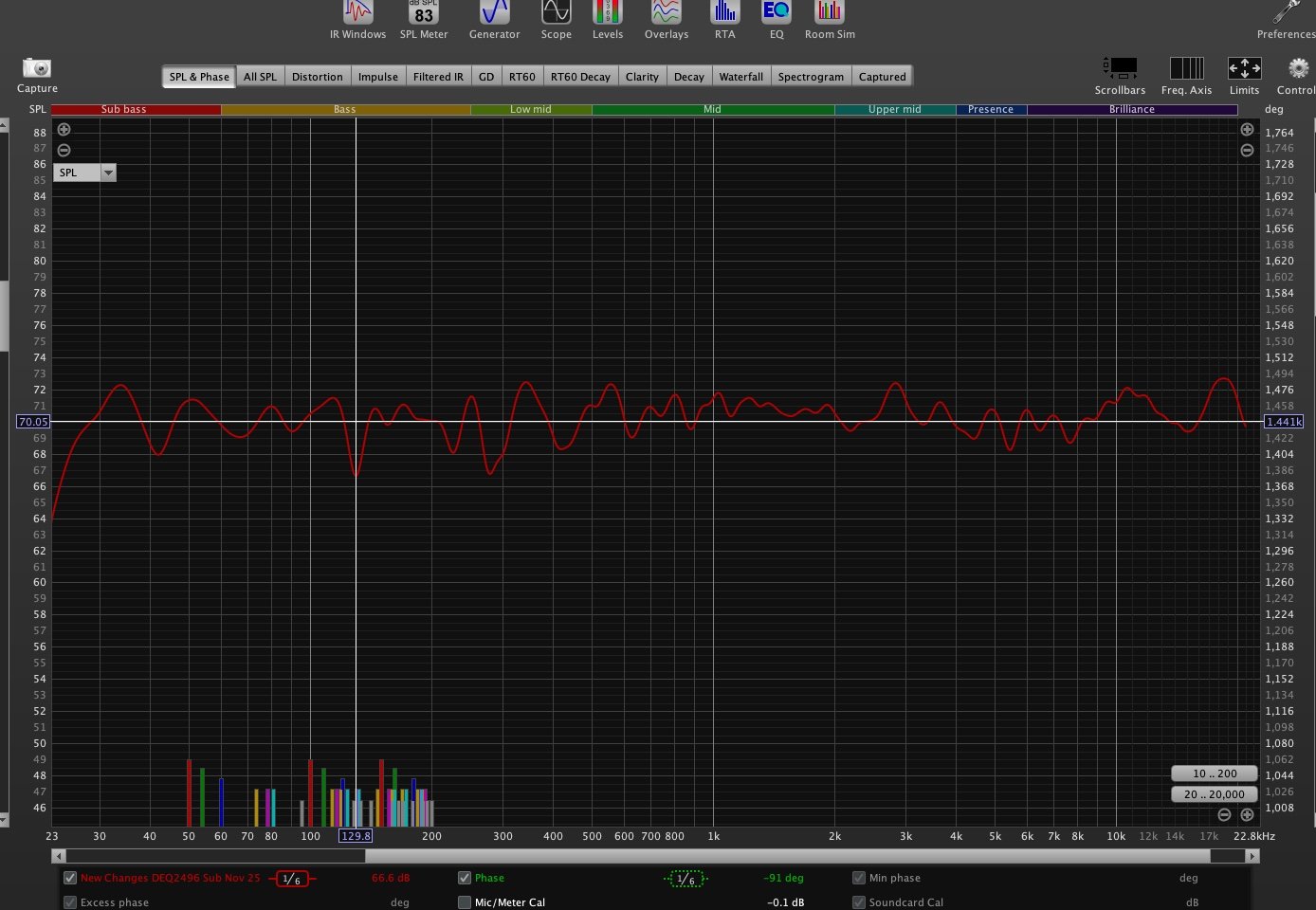Switch to the Distortion tab
1316x910 pixels.
[x=317, y=77]
